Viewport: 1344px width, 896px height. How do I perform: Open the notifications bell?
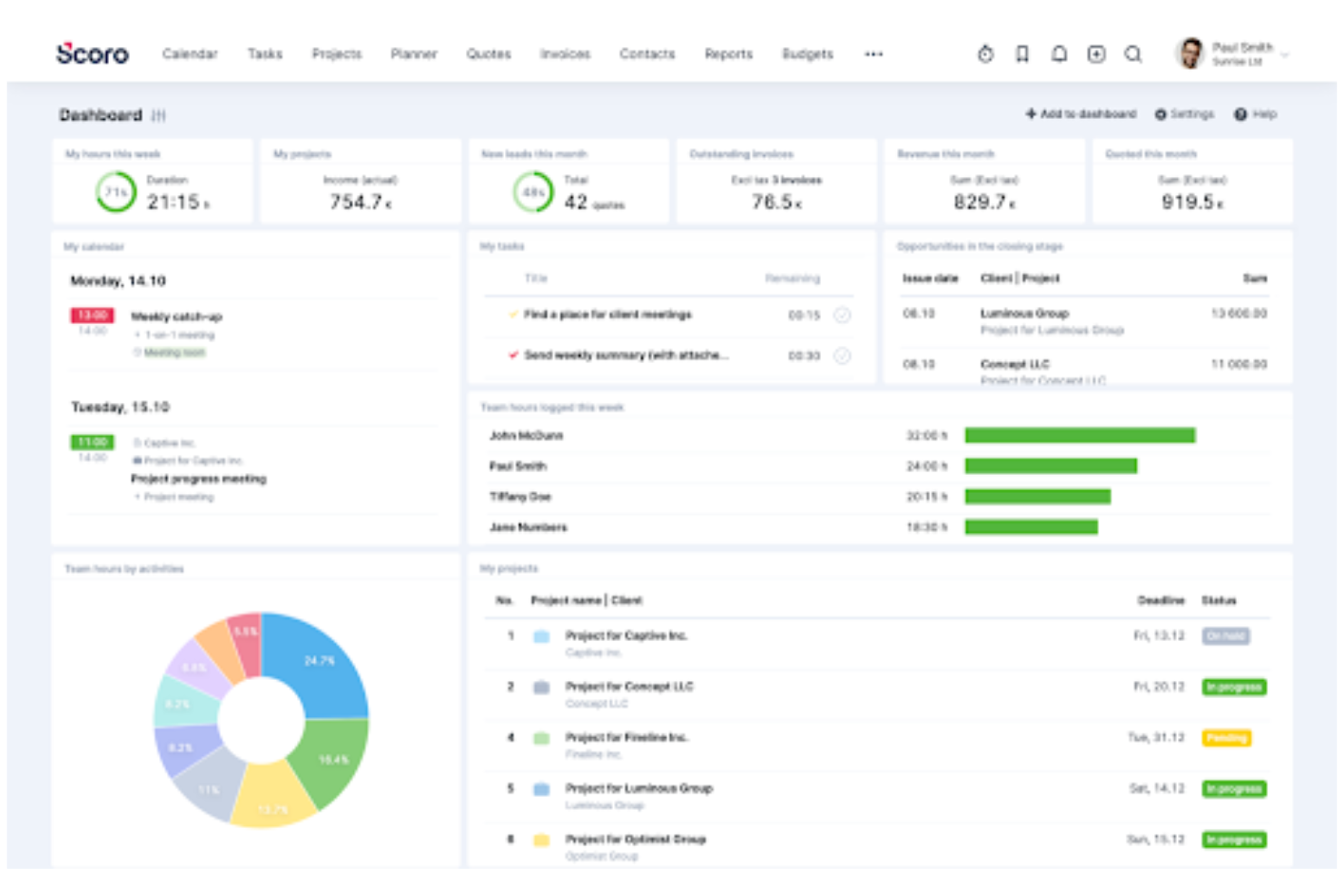coord(1059,54)
